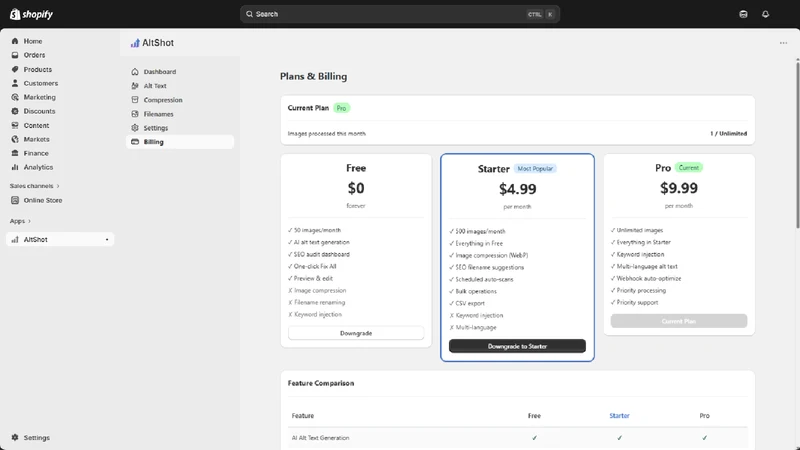Click the Orders icon in the sidebar

pyautogui.click(x=15, y=55)
